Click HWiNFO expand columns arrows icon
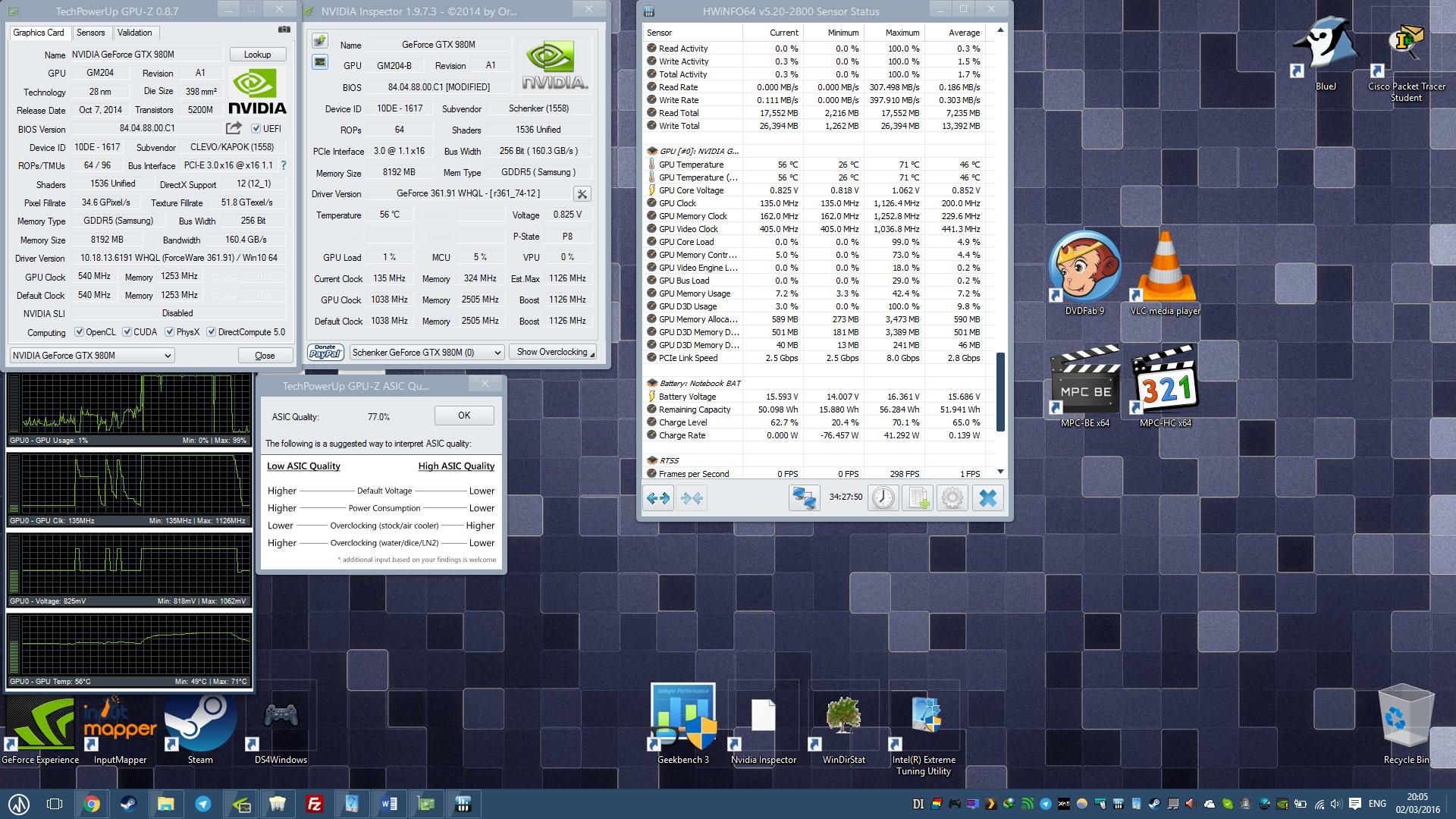Viewport: 1456px width, 819px height. [x=658, y=498]
